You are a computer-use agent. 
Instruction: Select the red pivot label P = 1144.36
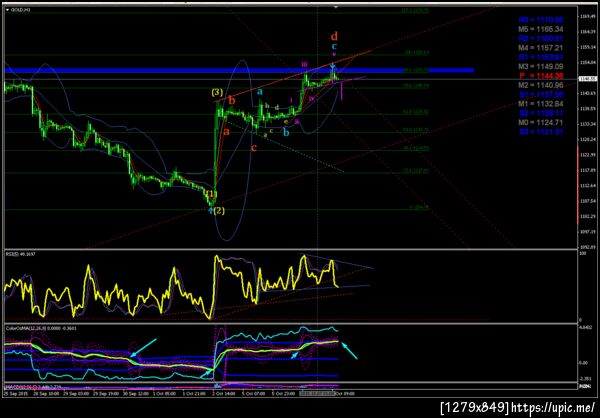(541, 76)
